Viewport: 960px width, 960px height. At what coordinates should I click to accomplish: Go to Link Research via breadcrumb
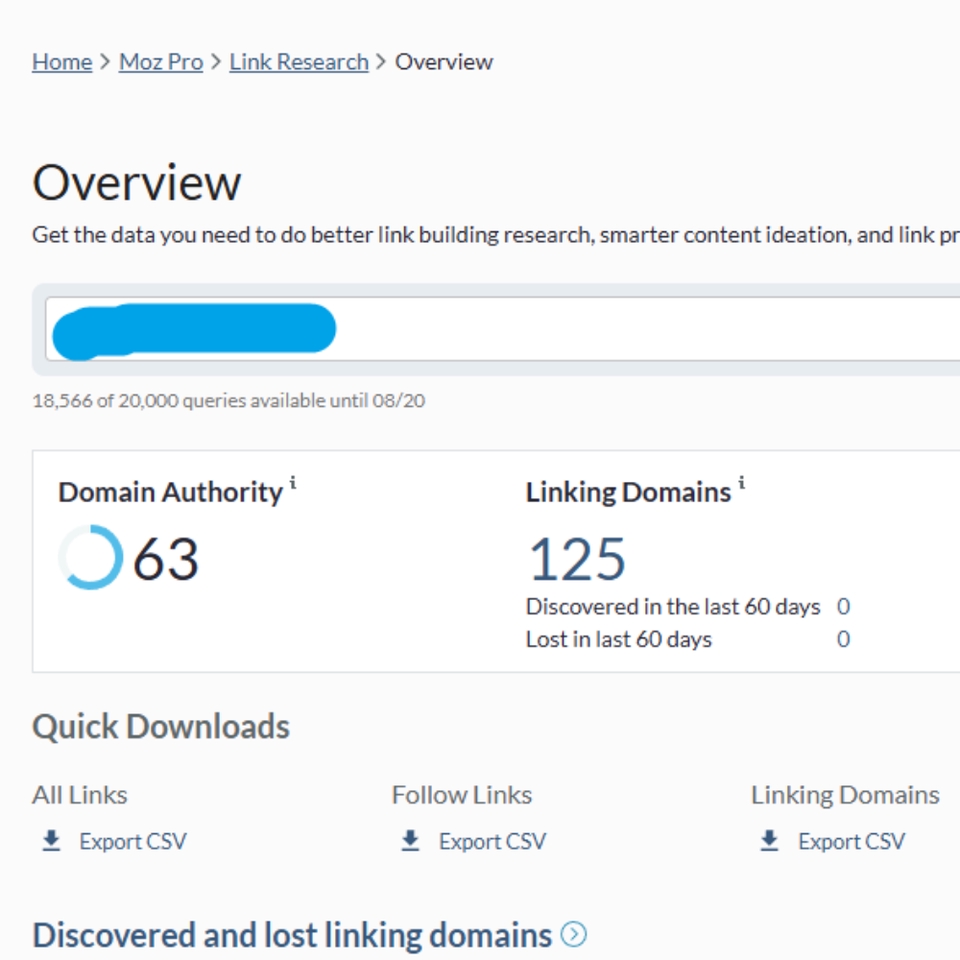pos(297,61)
